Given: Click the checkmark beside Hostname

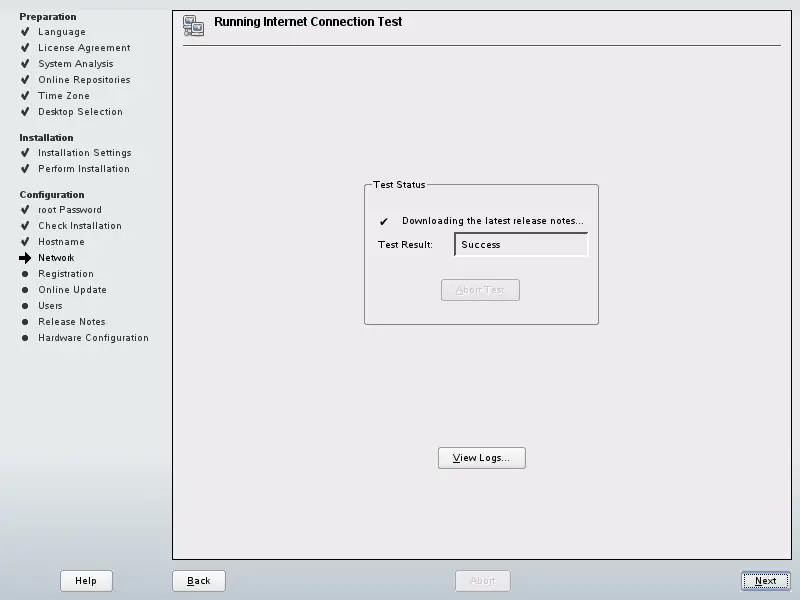Looking at the screenshot, I should [x=25, y=241].
